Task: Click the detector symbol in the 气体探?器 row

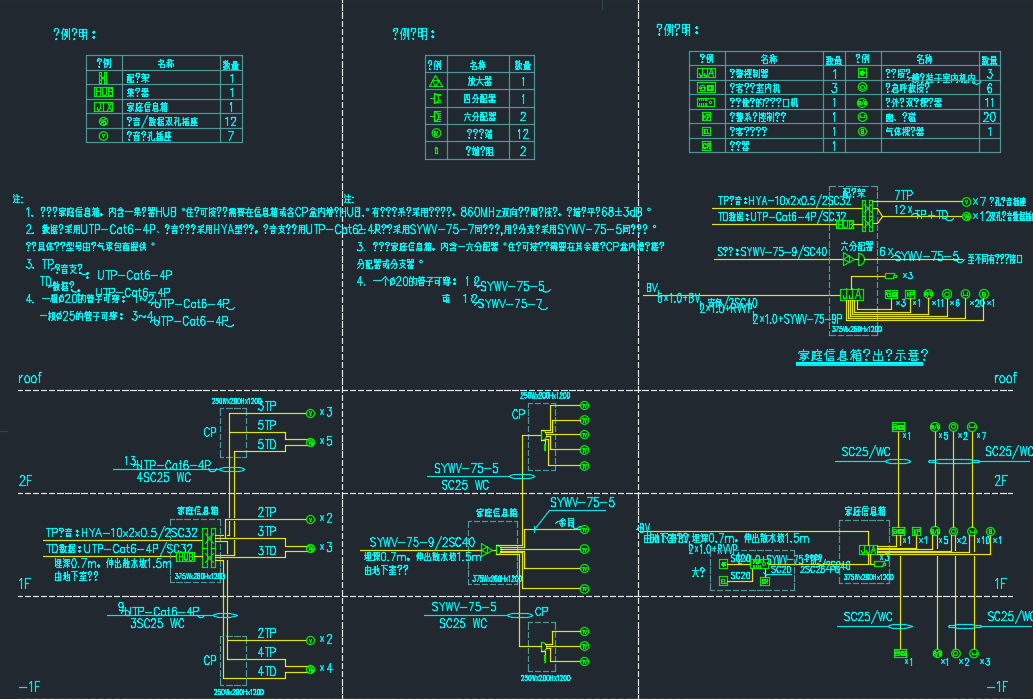Action: coord(862,131)
